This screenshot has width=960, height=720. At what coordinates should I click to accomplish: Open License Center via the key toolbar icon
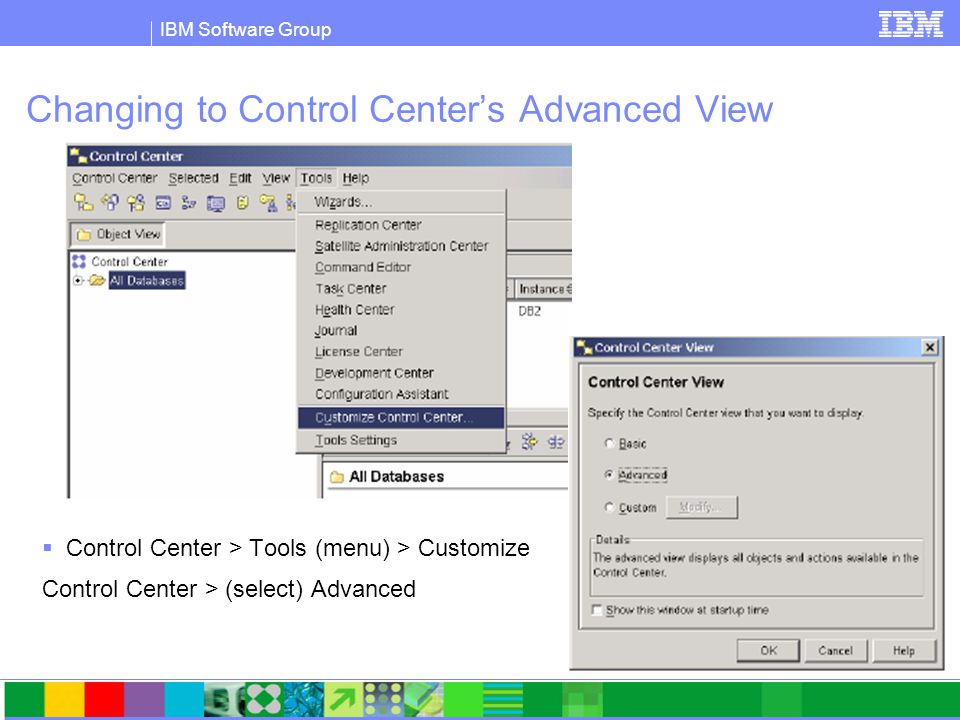[x=268, y=203]
